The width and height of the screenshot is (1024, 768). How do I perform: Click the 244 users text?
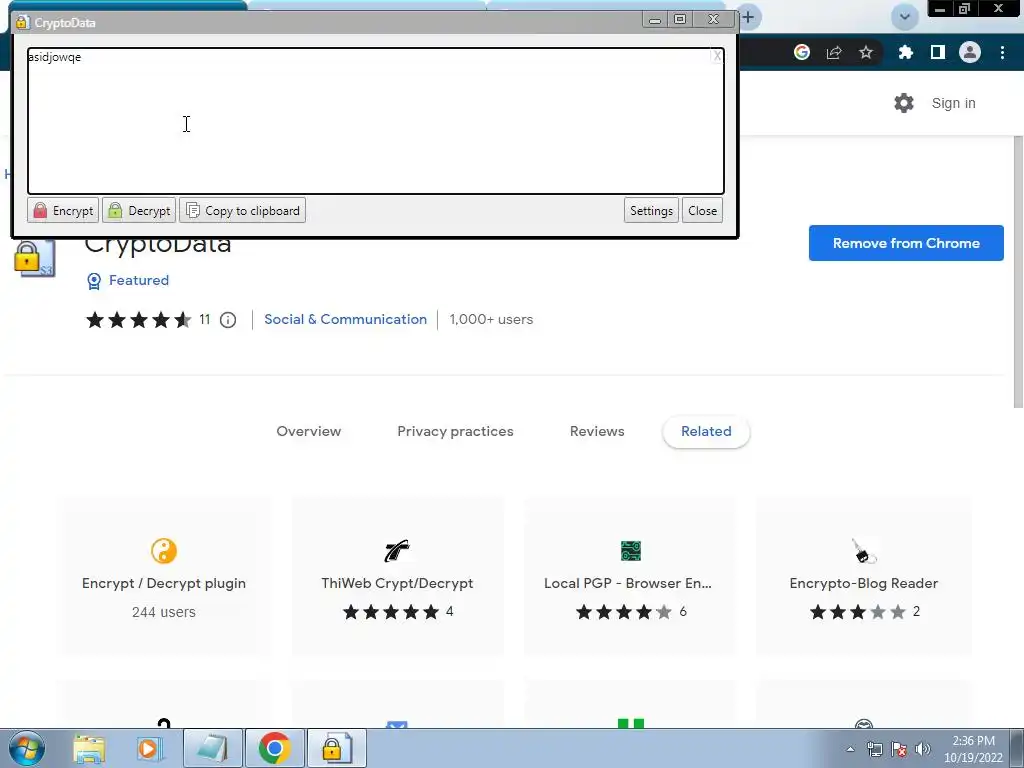164,612
